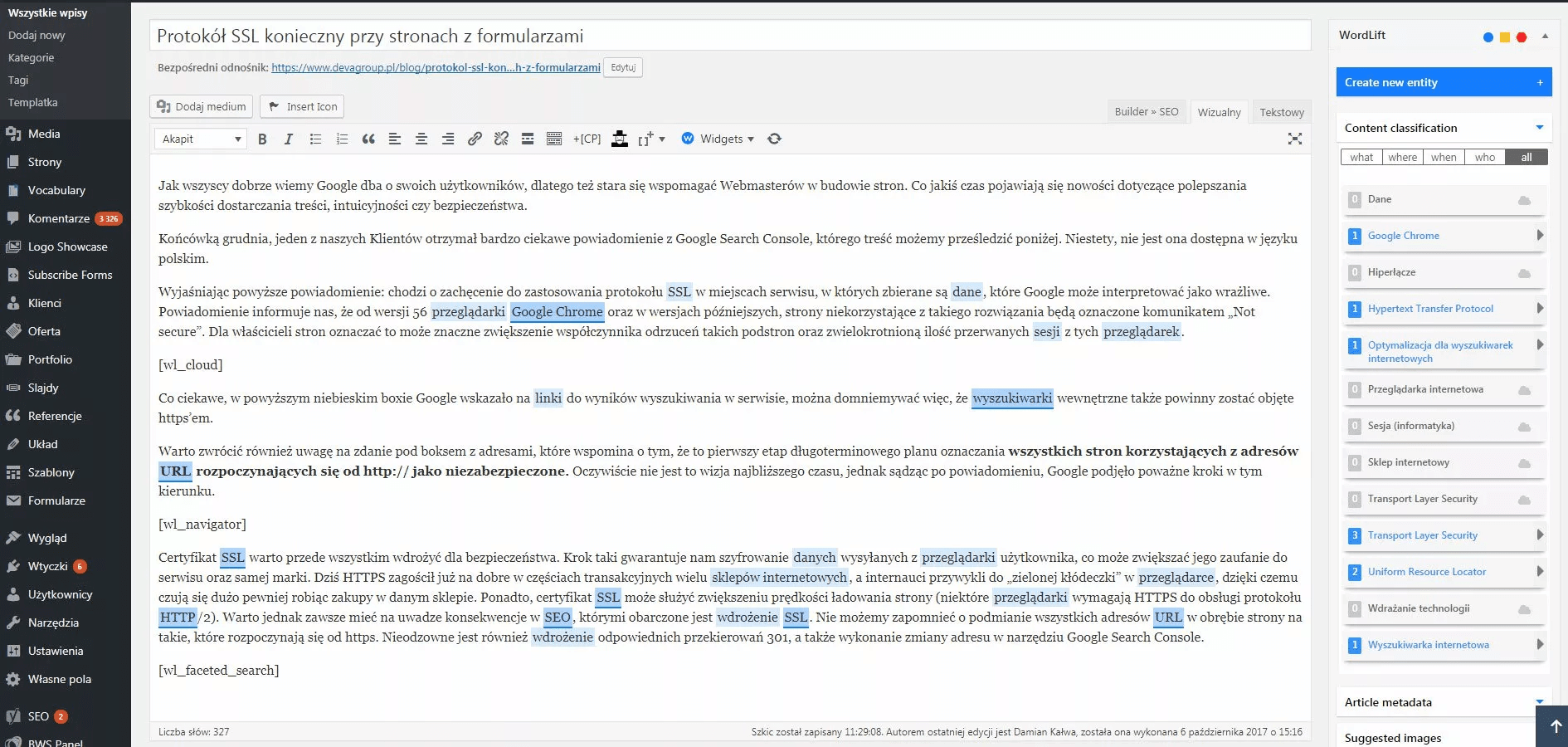Open the Akapit paragraph format dropdown
This screenshot has height=747, width=1568.
[202, 139]
